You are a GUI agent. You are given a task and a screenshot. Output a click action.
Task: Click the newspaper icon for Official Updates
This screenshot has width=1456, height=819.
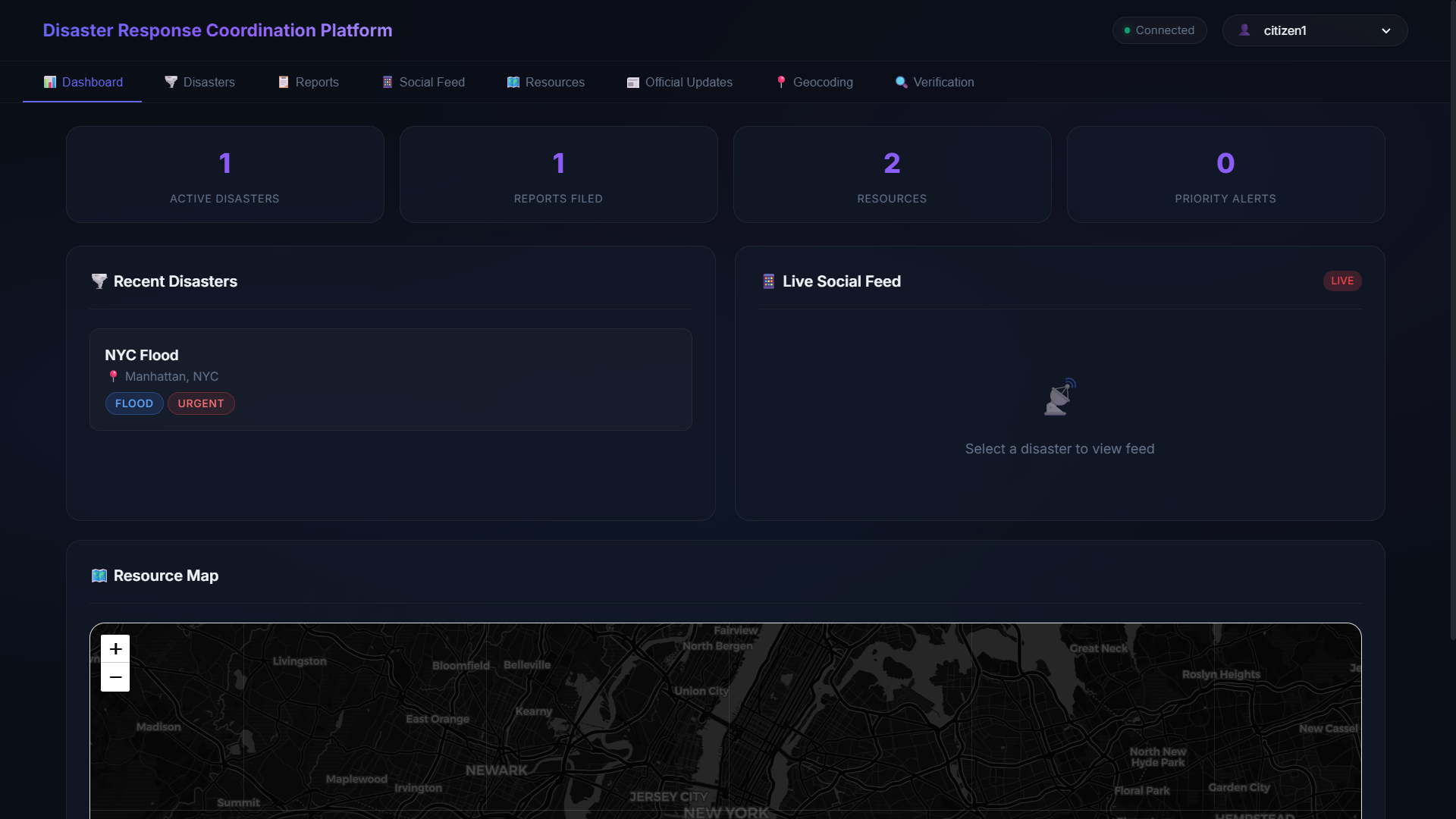(x=633, y=82)
